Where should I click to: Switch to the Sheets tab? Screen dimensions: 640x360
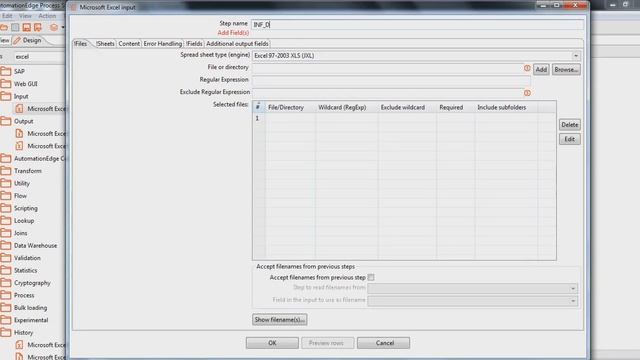(x=105, y=44)
